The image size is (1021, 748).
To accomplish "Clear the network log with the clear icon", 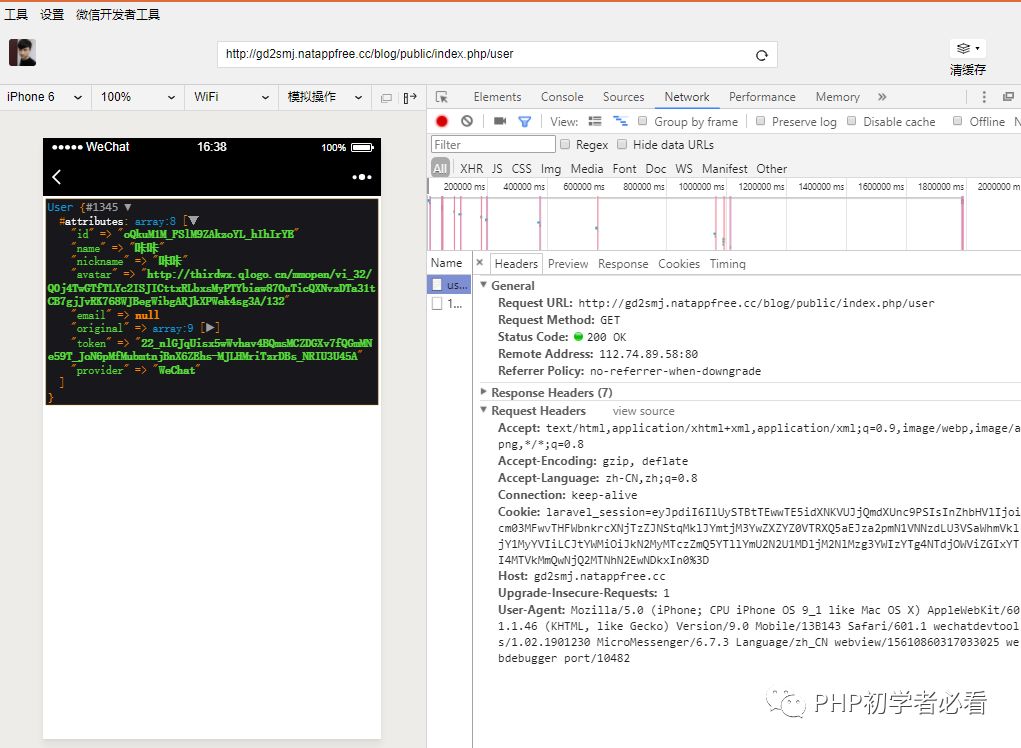I will coord(467,121).
